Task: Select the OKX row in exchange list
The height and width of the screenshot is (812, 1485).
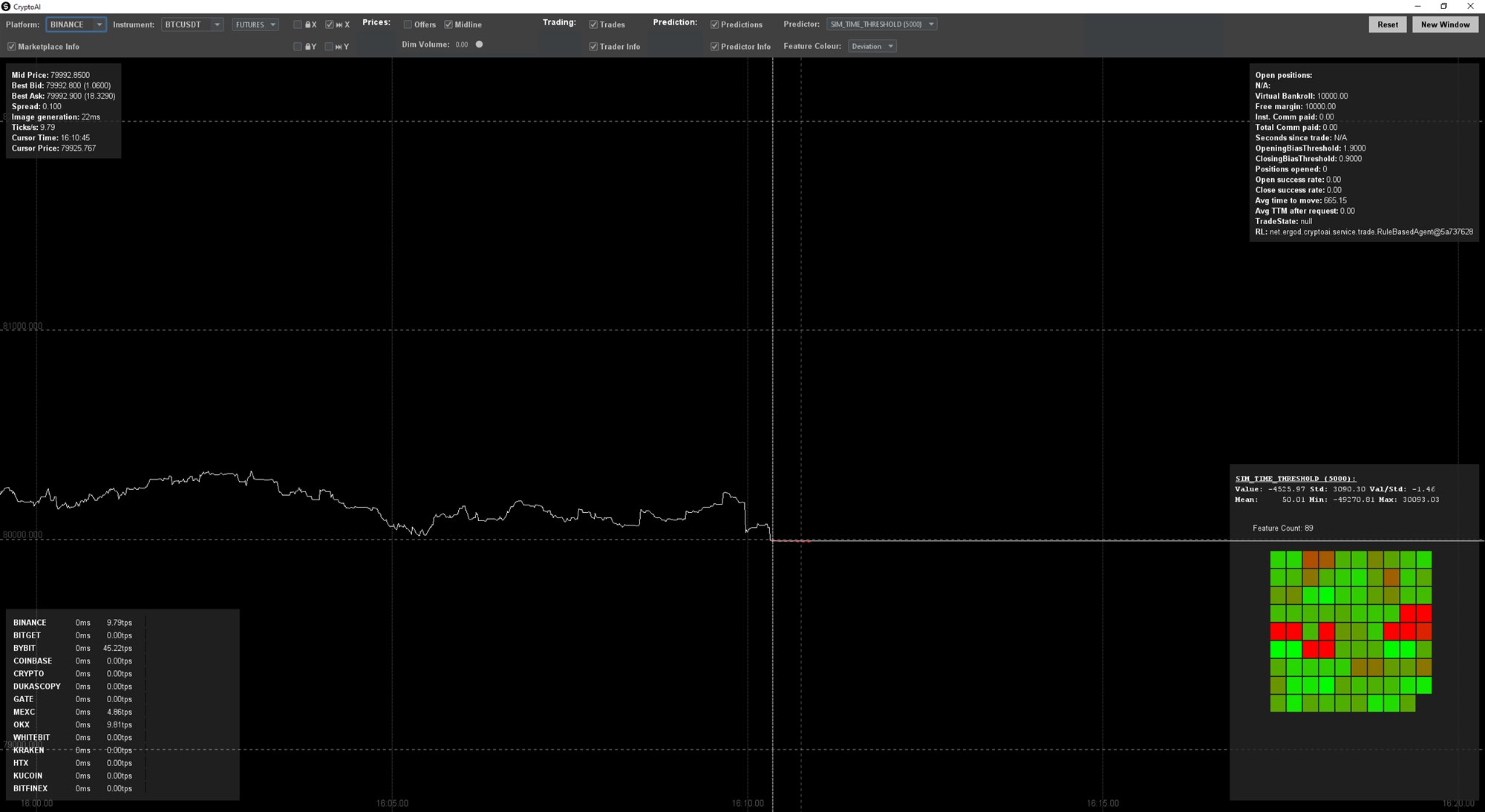Action: [x=73, y=724]
